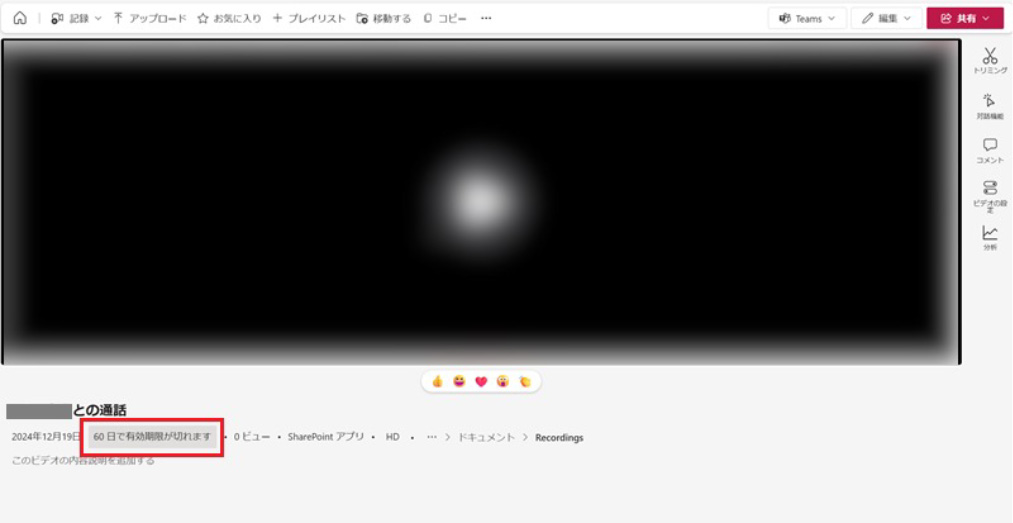View the 分析 analytics panel
This screenshot has height=523, width=1013.
pyautogui.click(x=990, y=238)
